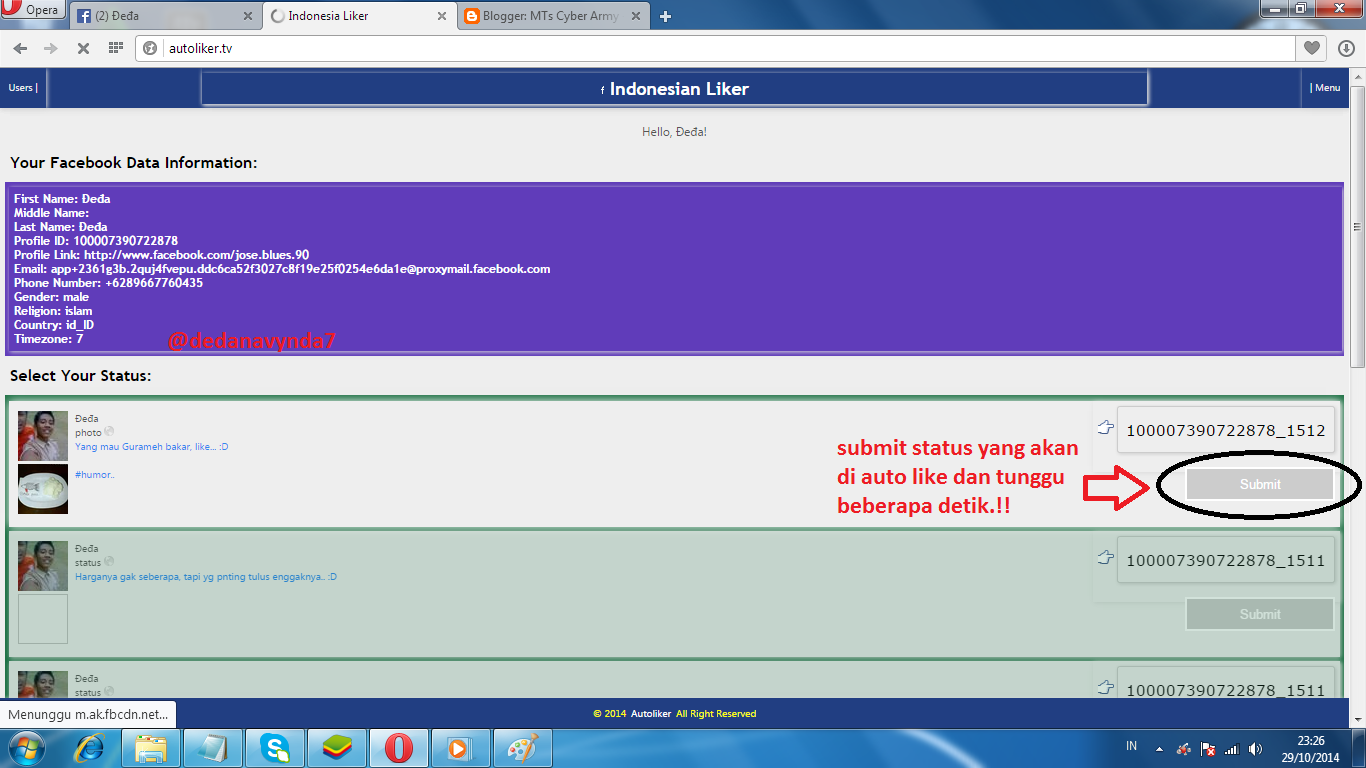Click the Phone Number +6289667760435 line

click(x=108, y=283)
